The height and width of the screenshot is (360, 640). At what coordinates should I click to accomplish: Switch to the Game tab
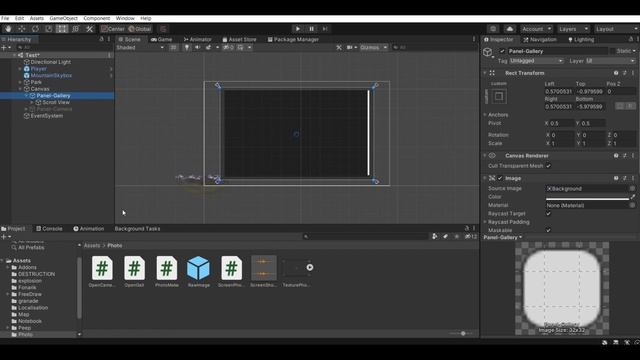point(162,40)
